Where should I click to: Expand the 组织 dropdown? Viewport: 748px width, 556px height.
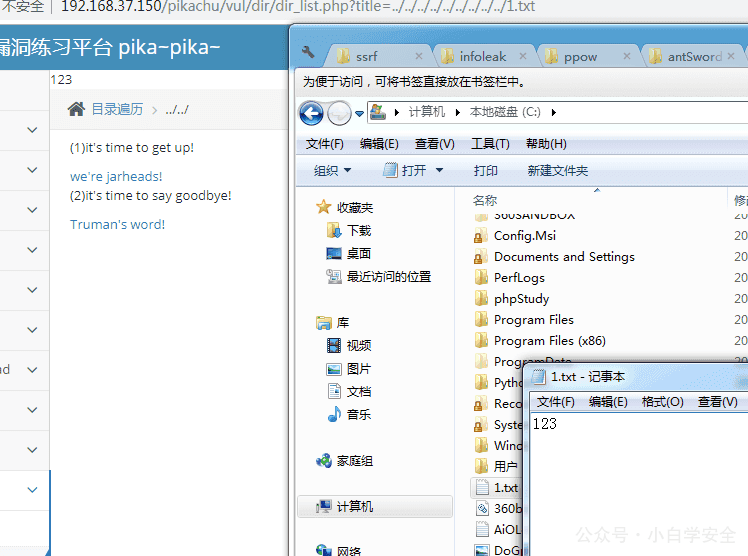pyautogui.click(x=332, y=170)
